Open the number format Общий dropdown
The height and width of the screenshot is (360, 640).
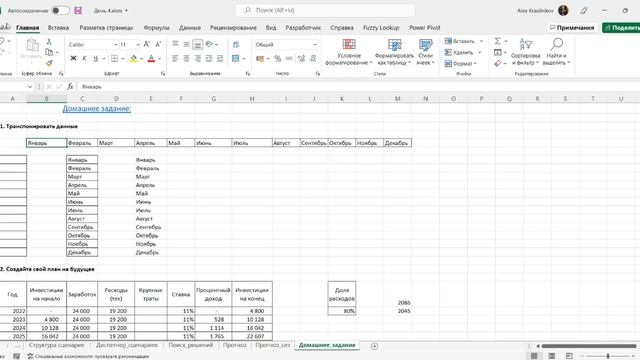pos(315,44)
